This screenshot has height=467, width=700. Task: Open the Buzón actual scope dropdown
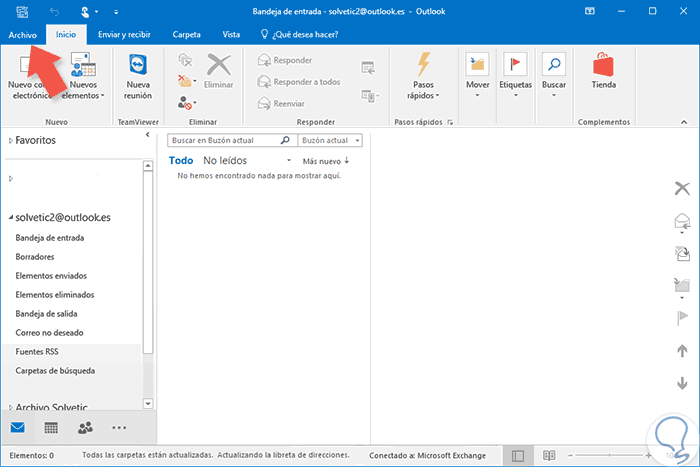(330, 140)
